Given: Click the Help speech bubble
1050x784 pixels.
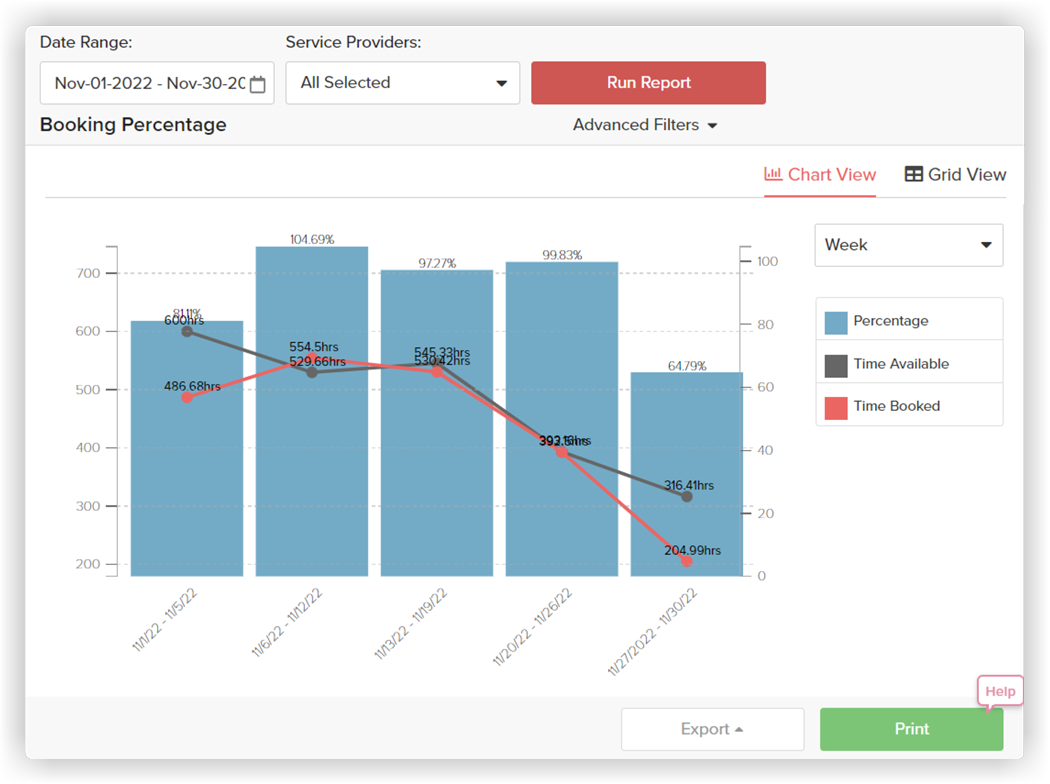Looking at the screenshot, I should pos(1000,691).
